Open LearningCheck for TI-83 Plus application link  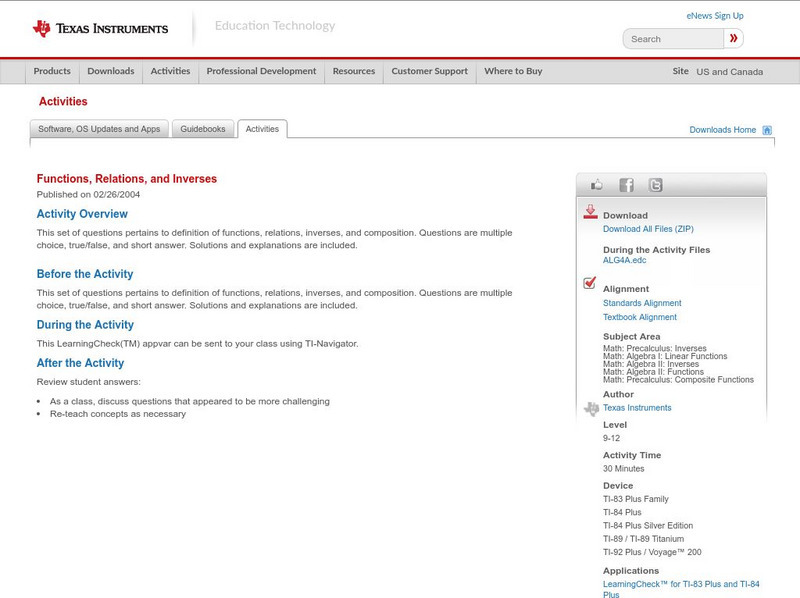point(681,589)
